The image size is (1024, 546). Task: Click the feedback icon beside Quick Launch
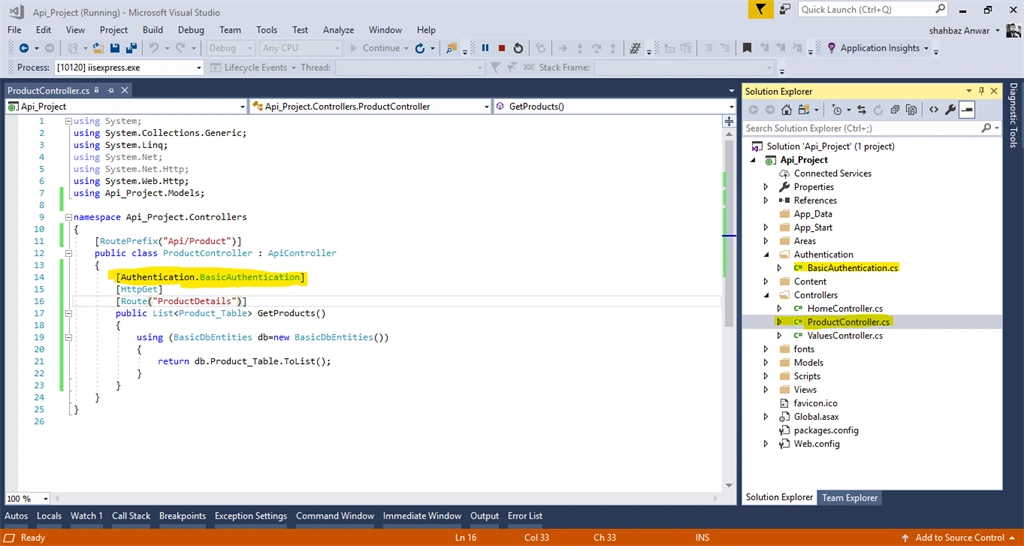tap(786, 9)
